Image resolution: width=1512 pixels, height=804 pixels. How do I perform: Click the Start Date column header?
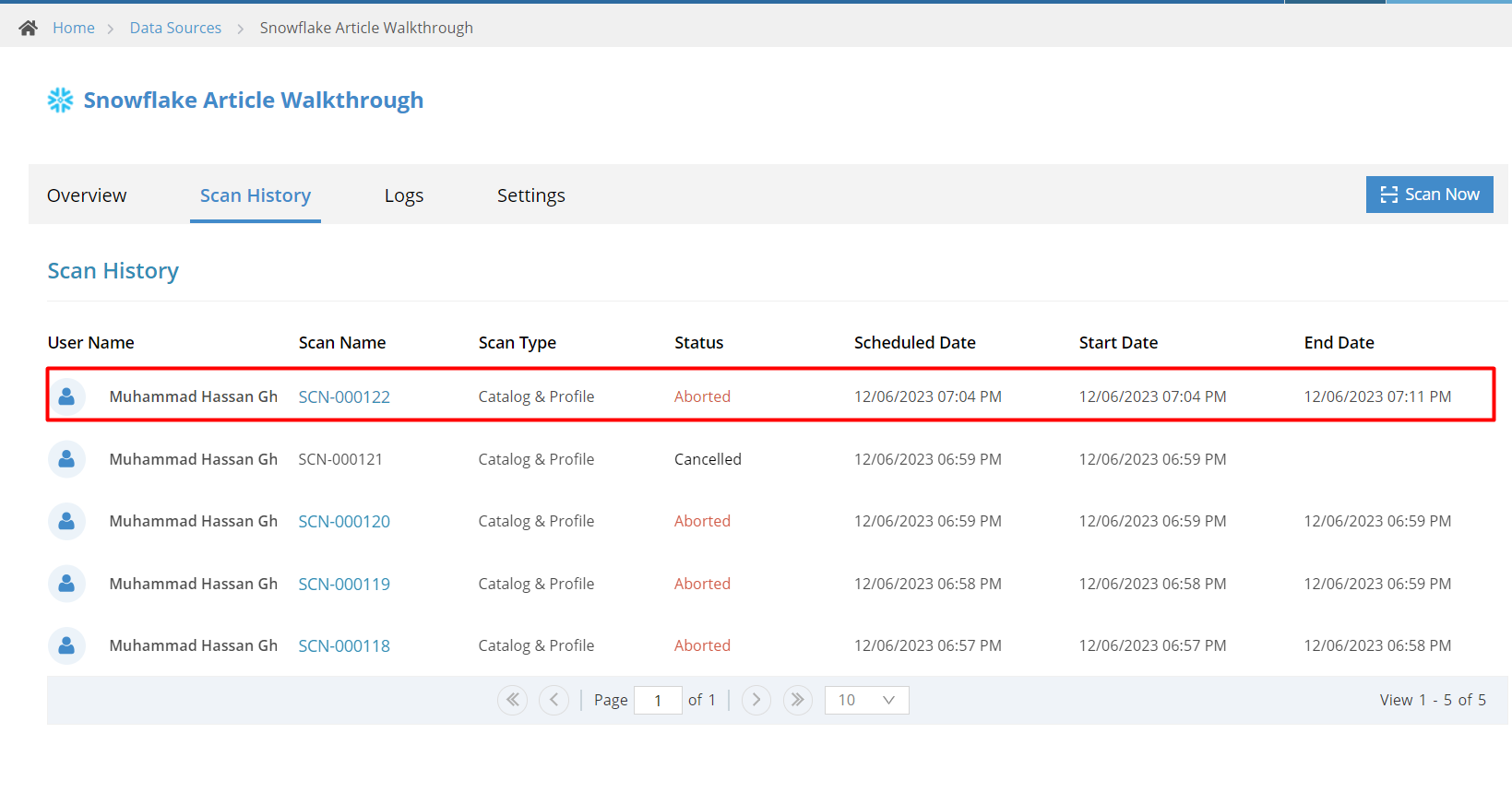click(1118, 342)
